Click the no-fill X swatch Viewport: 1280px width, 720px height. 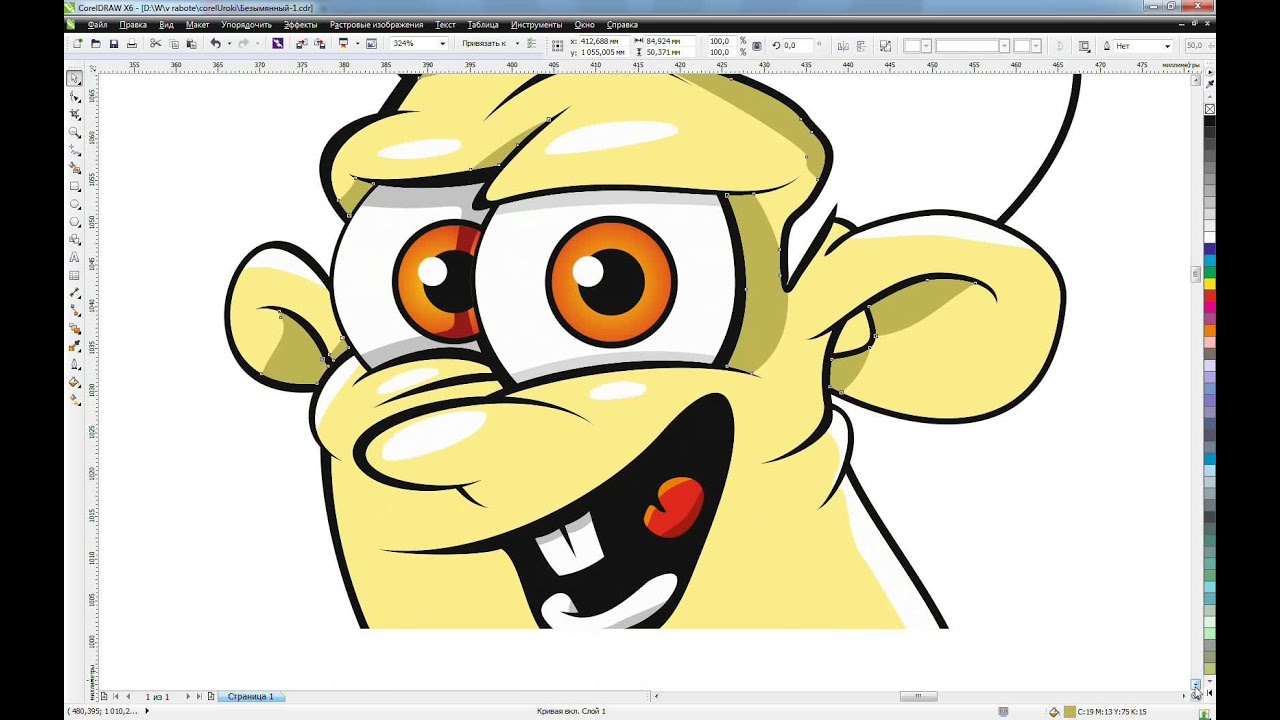coord(1209,109)
